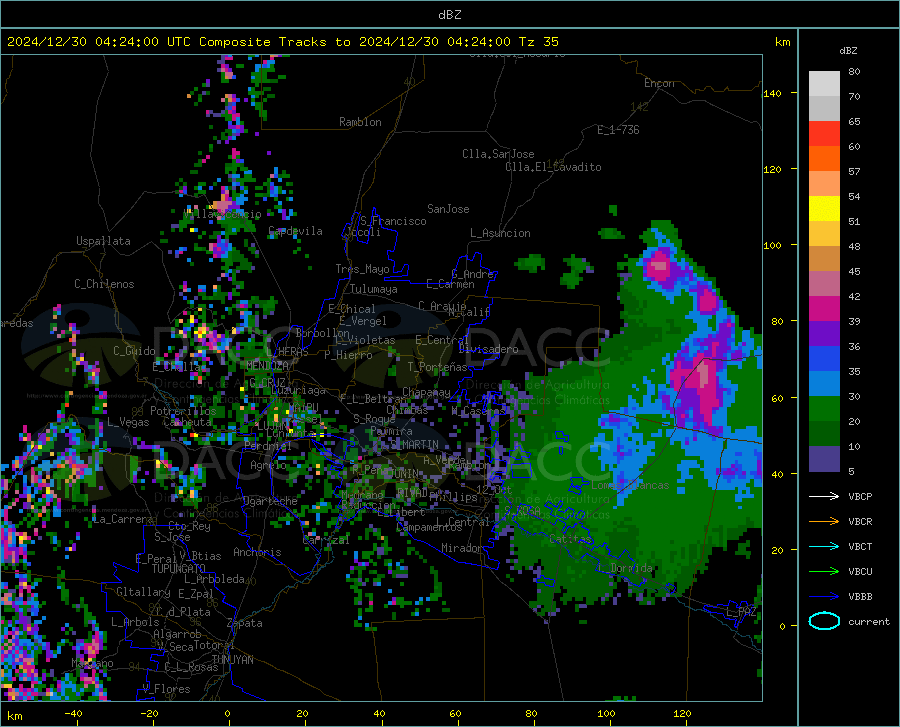Click the orange VBCR arrow in legend
The image size is (900, 727).
824,522
